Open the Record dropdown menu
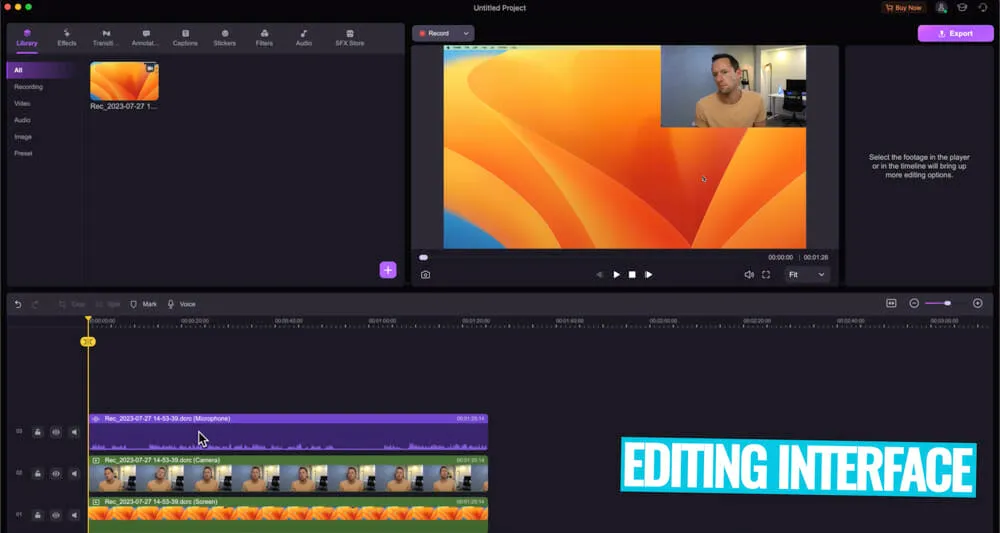Screen dimensions: 1000x533 [x=443, y=33]
